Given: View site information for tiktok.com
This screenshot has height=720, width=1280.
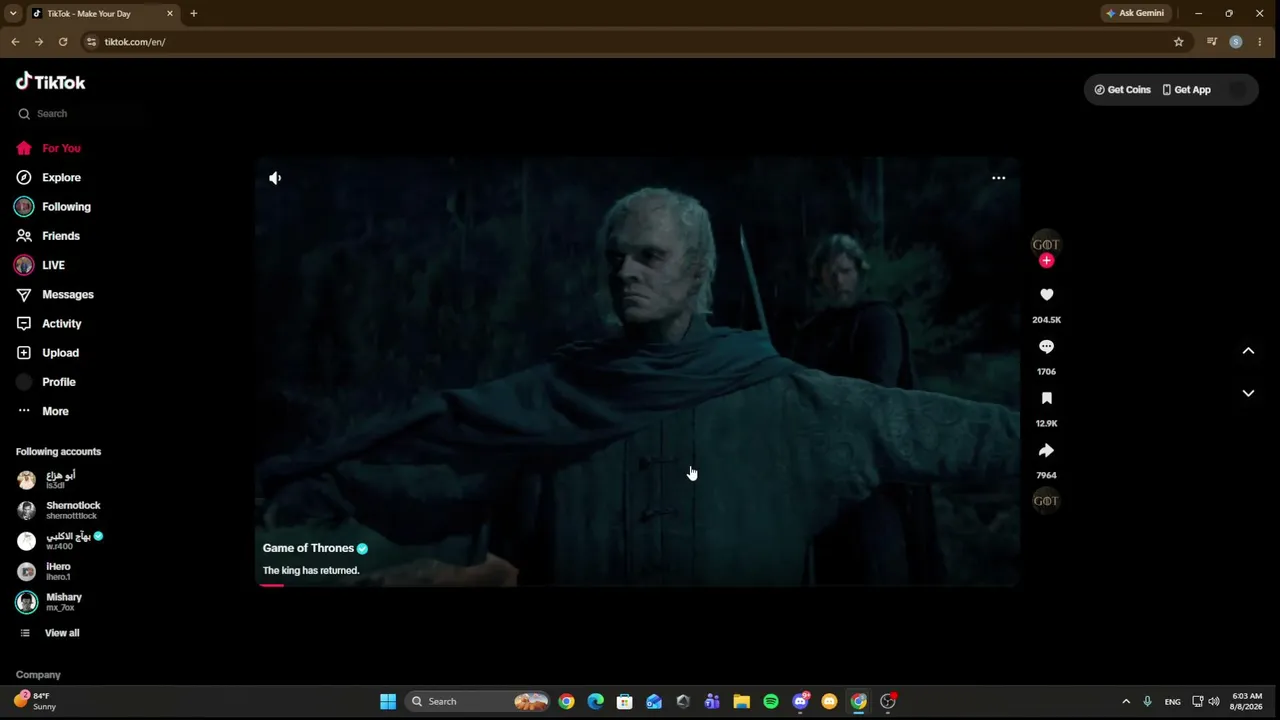Looking at the screenshot, I should click(x=91, y=42).
